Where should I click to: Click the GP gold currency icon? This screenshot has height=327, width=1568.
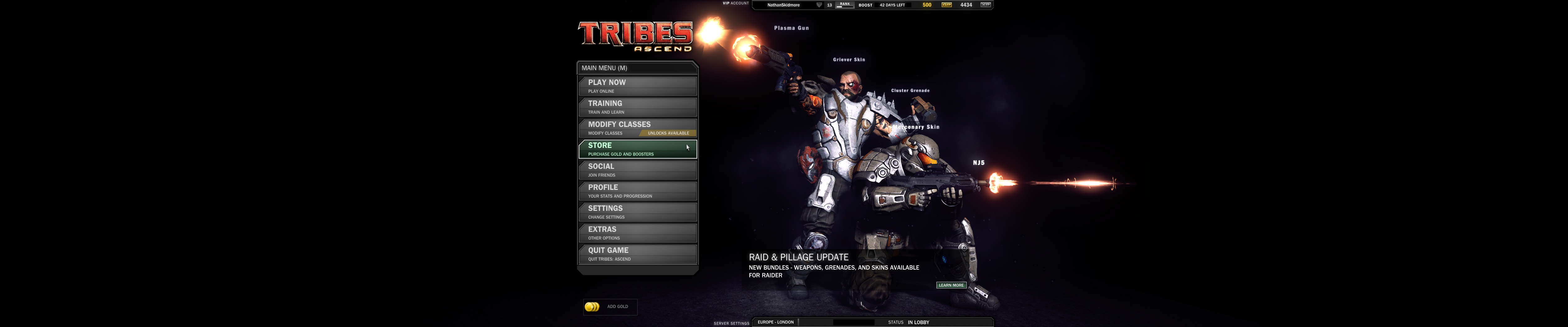[946, 5]
